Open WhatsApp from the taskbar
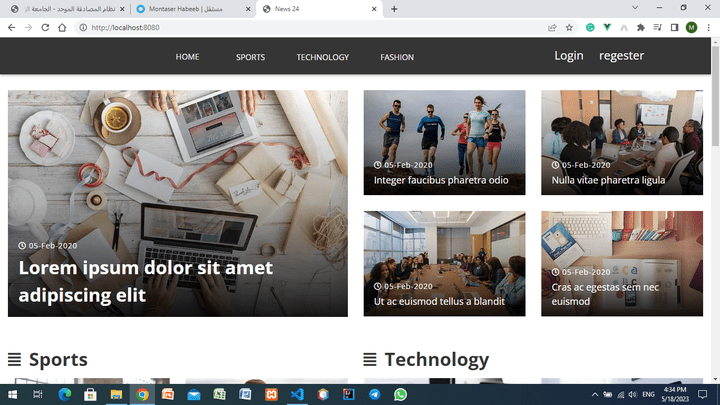Viewport: 720px width, 405px height. click(x=400, y=394)
